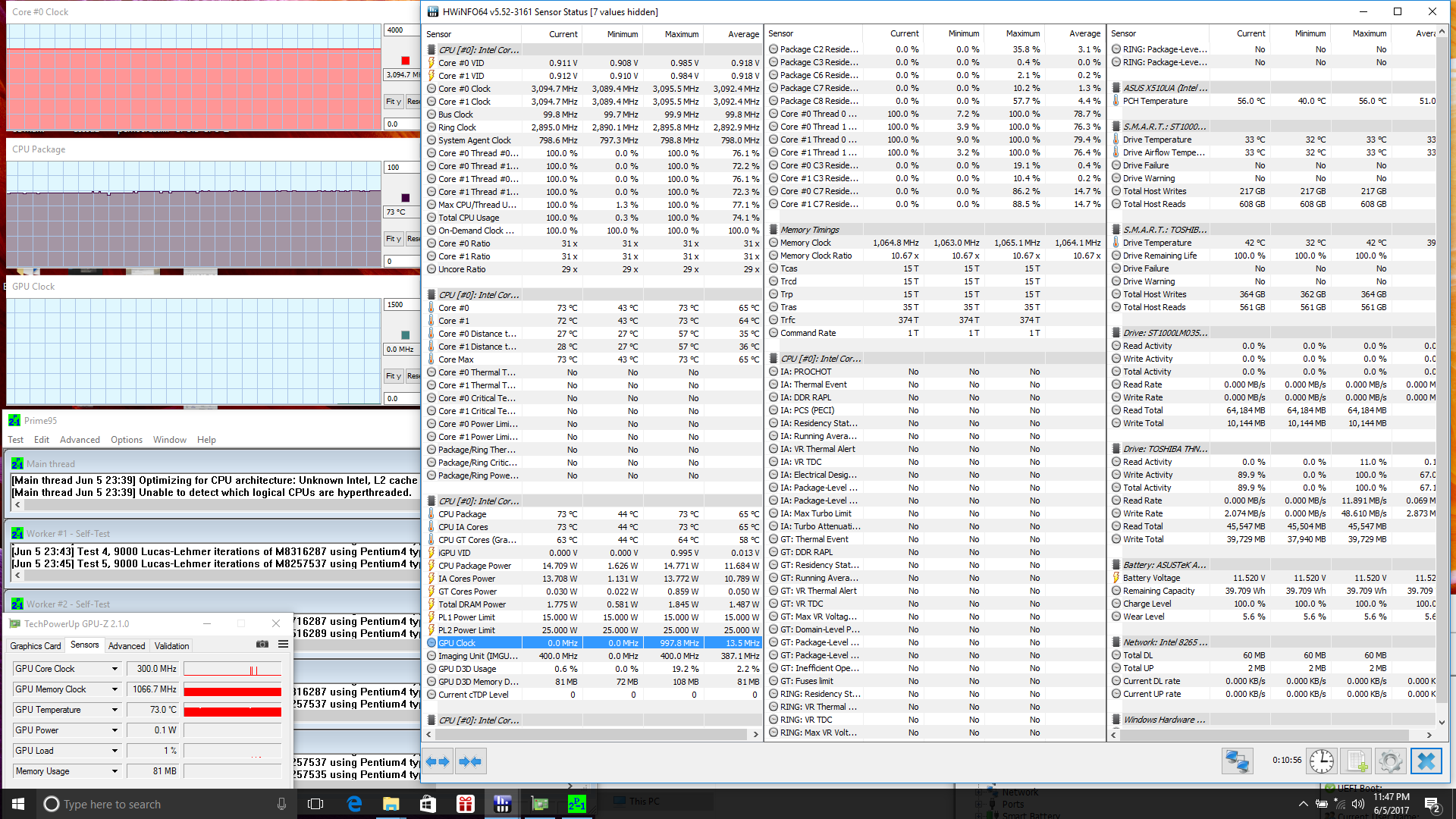1456x819 pixels.
Task: Open GPU-Z hamburger menu icon
Action: click(283, 645)
